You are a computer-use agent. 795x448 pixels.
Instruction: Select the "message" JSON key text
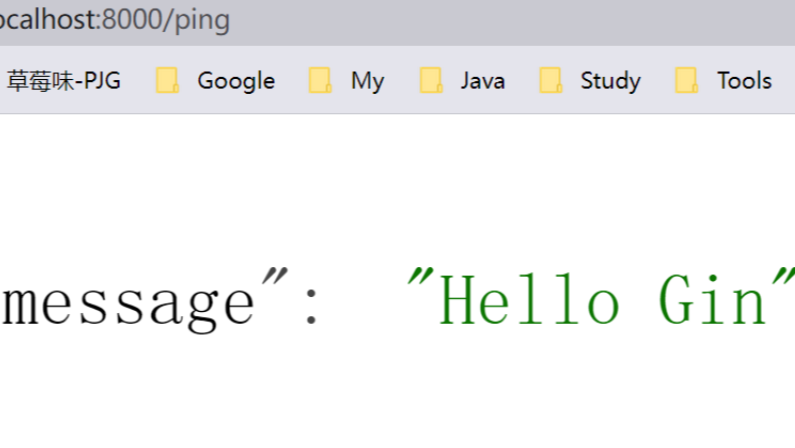[144, 301]
